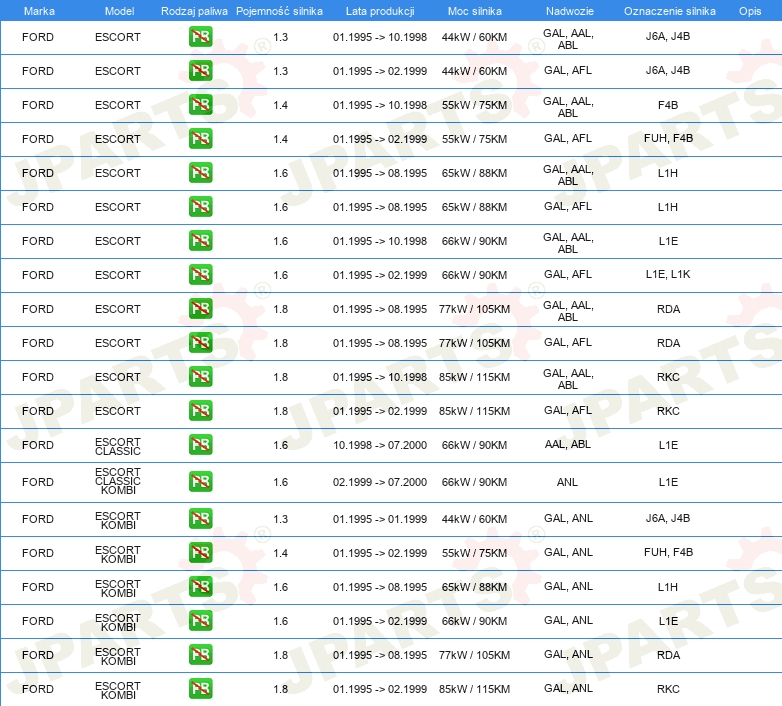
Task: Select fuel icon in ESCORT KOMBI 1.4 row
Action: (x=200, y=552)
